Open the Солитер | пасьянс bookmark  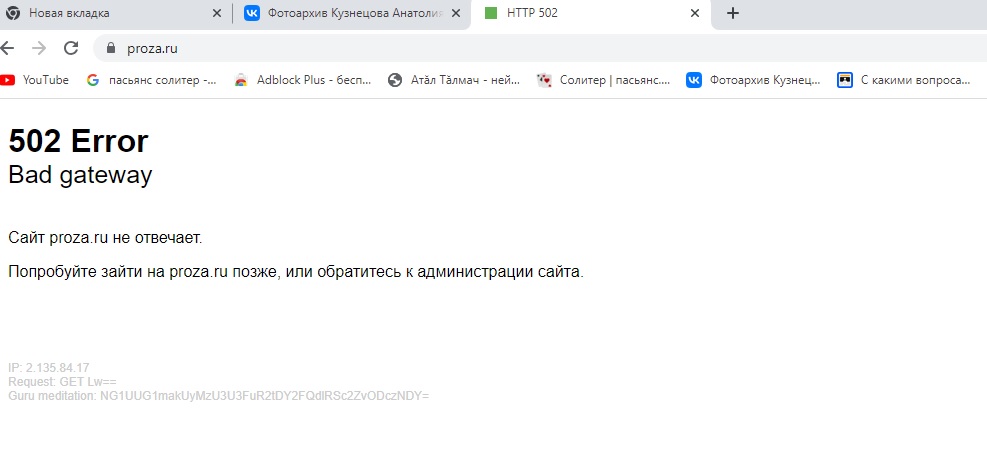pyautogui.click(x=604, y=80)
